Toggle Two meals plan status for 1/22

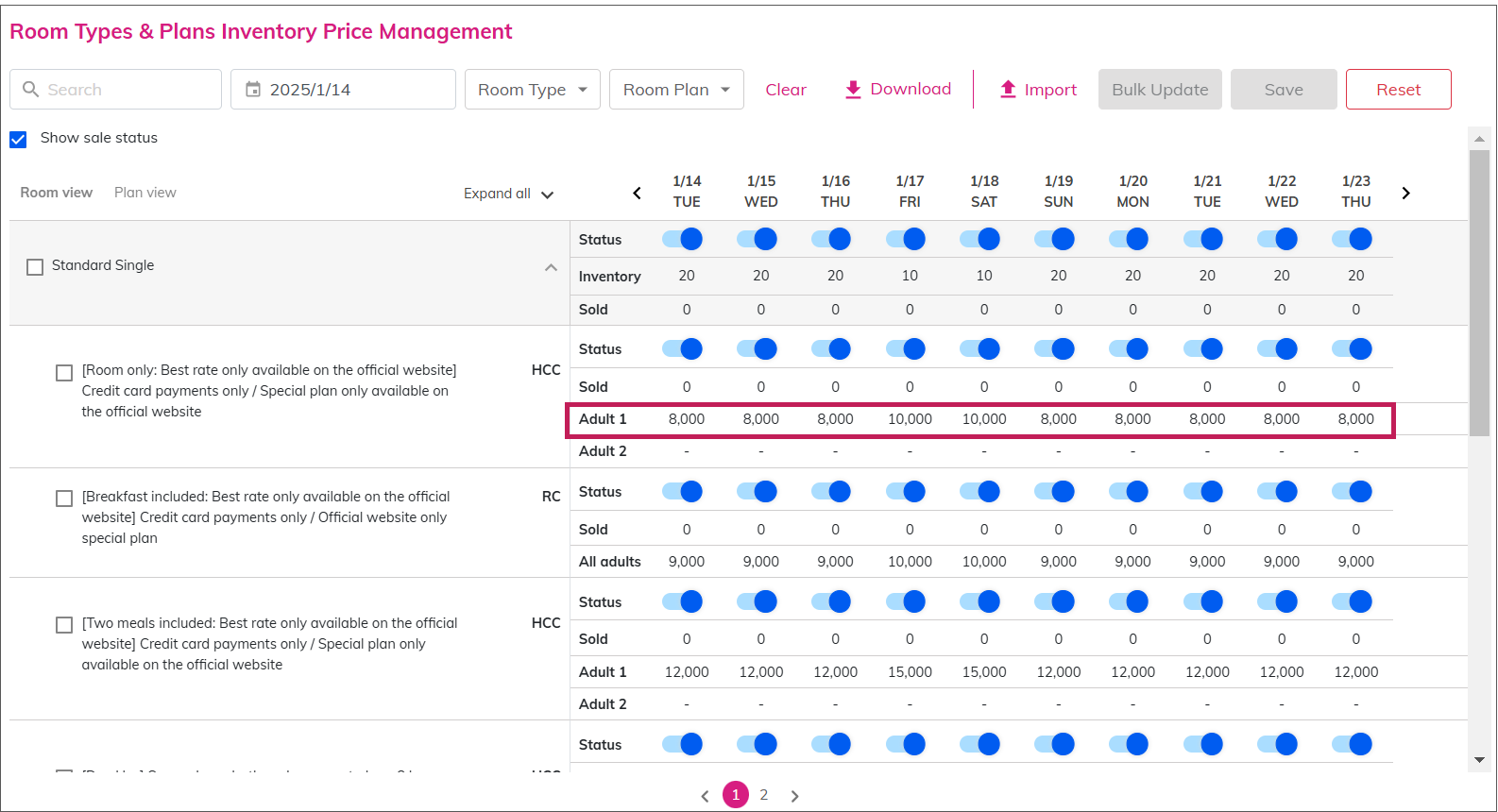[x=1278, y=601]
